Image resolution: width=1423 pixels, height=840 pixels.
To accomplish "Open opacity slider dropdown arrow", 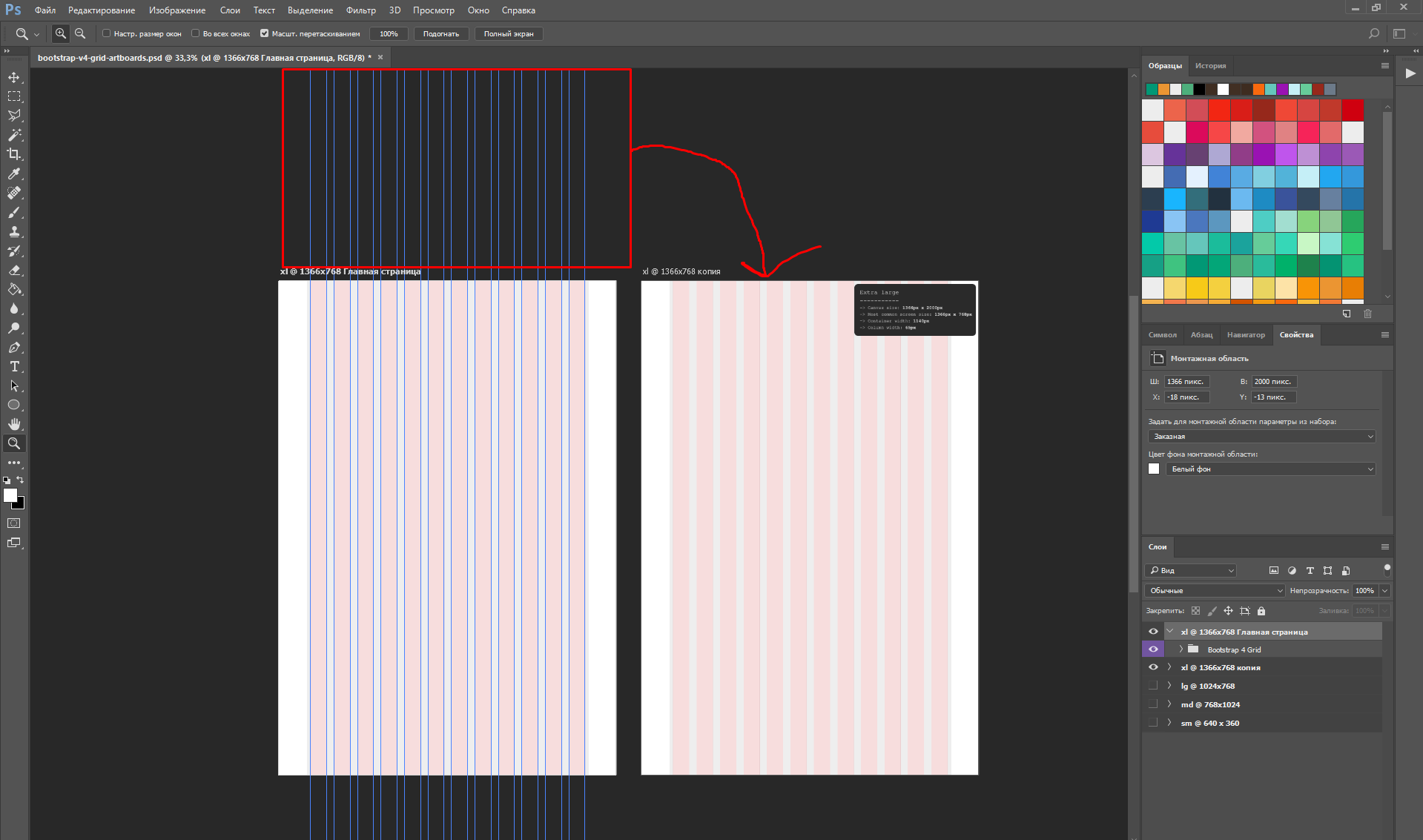I will (x=1384, y=591).
